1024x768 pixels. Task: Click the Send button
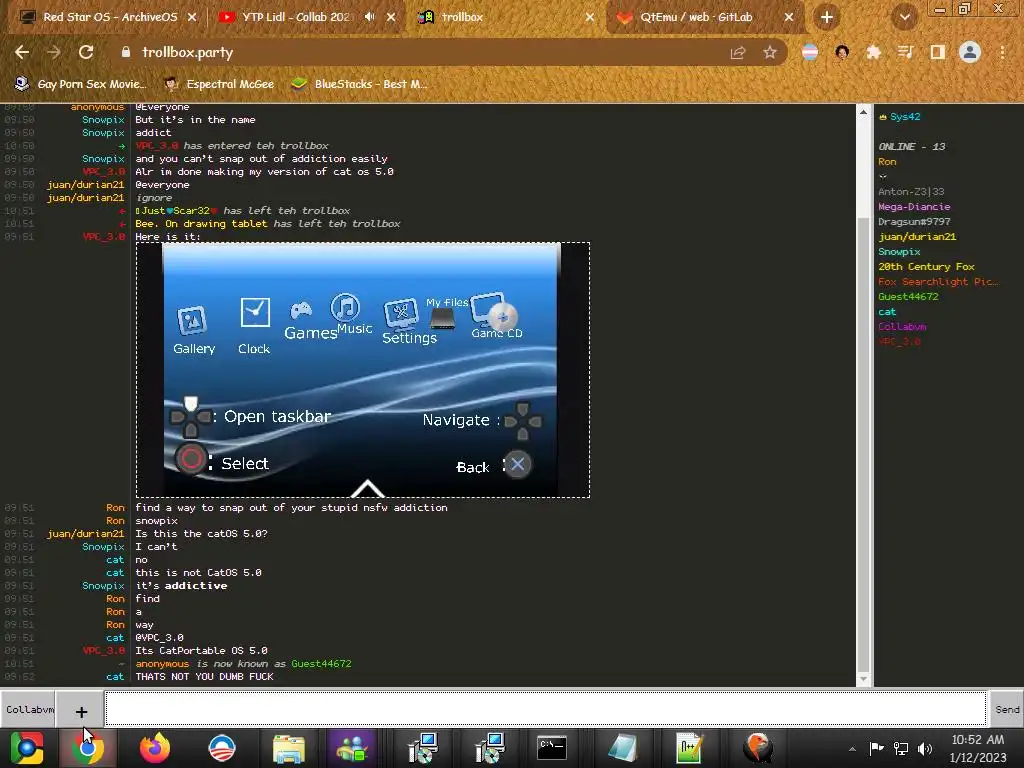click(x=1006, y=709)
